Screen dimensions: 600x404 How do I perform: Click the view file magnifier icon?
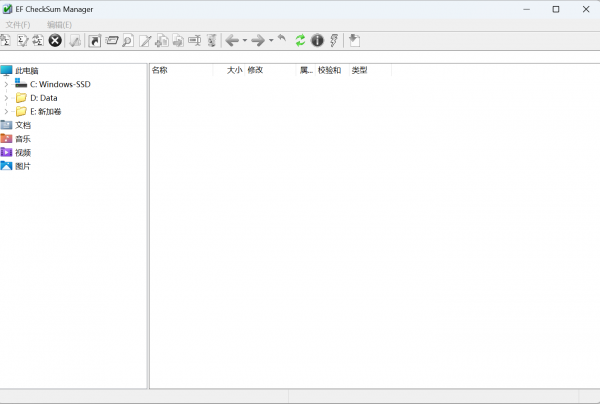pyautogui.click(x=128, y=41)
